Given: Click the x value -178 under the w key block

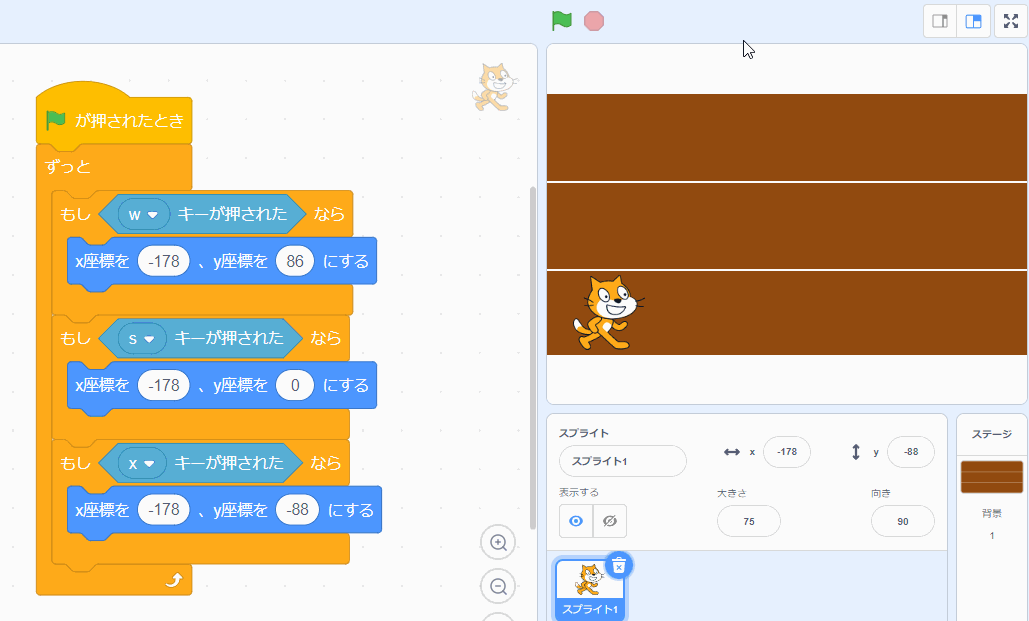Looking at the screenshot, I should [x=163, y=261].
